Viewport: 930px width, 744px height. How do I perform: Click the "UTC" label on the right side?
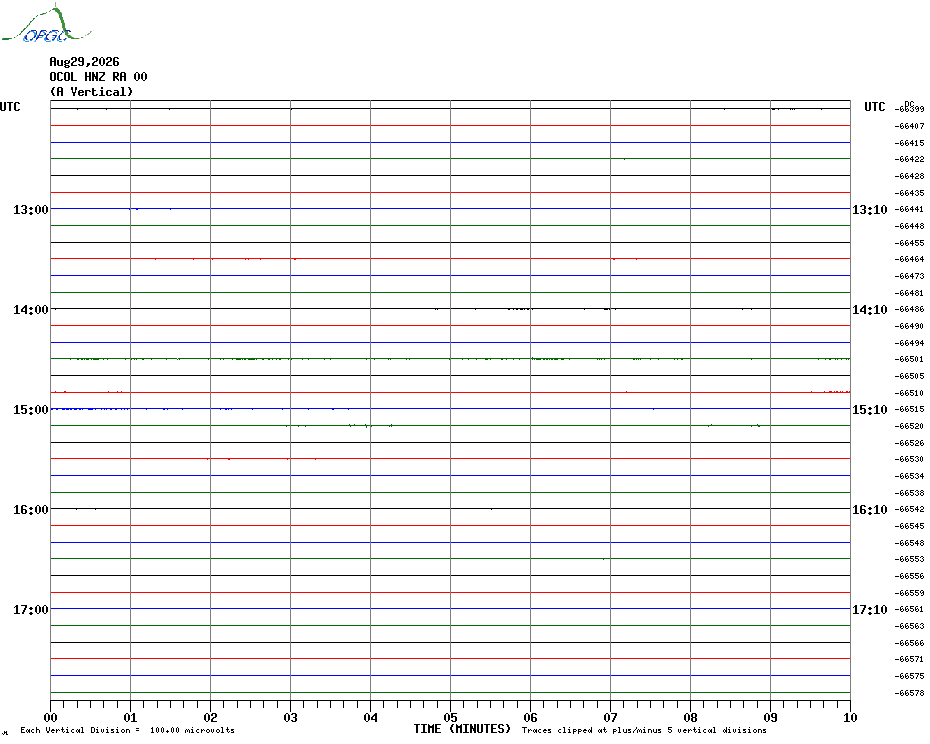pyautogui.click(x=874, y=107)
